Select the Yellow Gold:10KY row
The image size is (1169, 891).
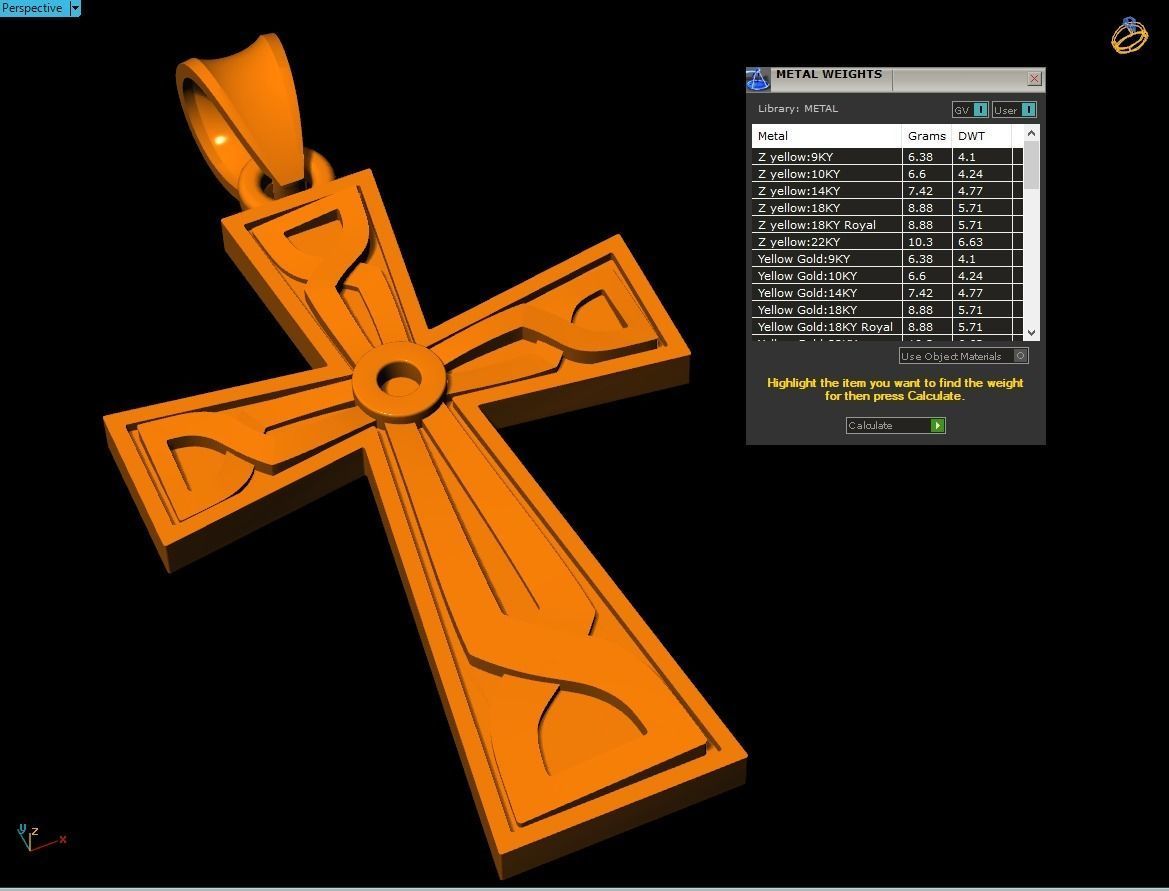(x=887, y=276)
